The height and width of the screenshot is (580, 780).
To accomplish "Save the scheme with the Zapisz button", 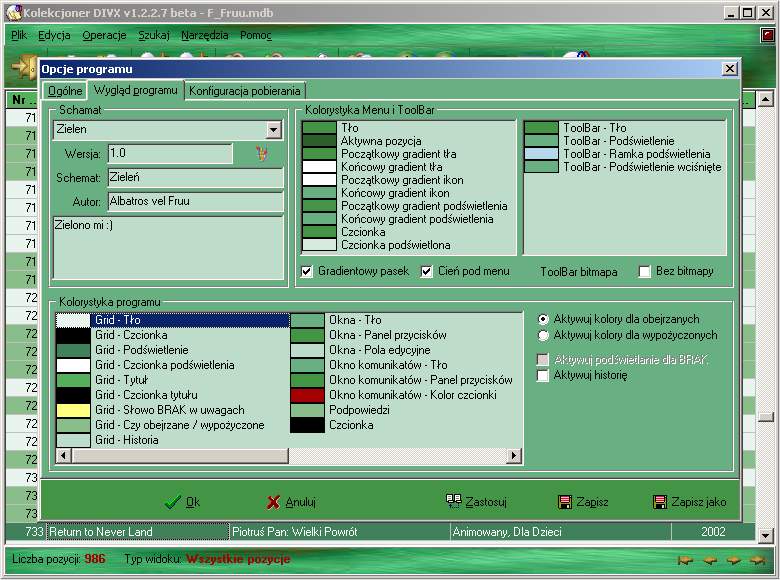I will (583, 502).
